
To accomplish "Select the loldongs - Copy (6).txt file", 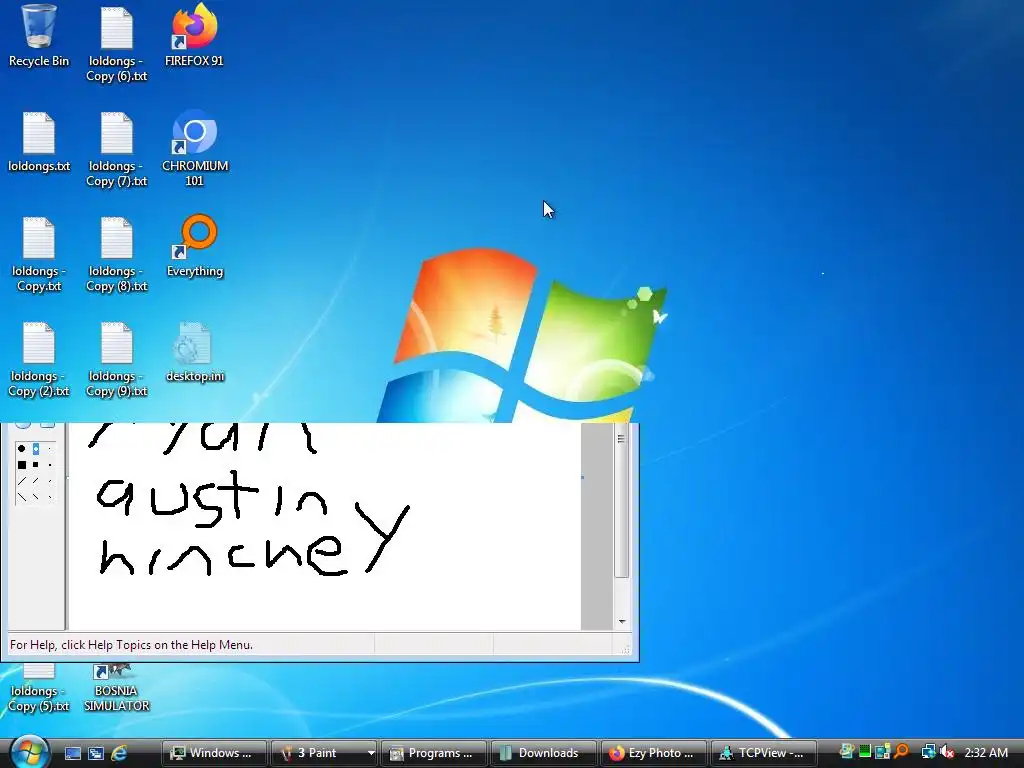I will (x=116, y=44).
